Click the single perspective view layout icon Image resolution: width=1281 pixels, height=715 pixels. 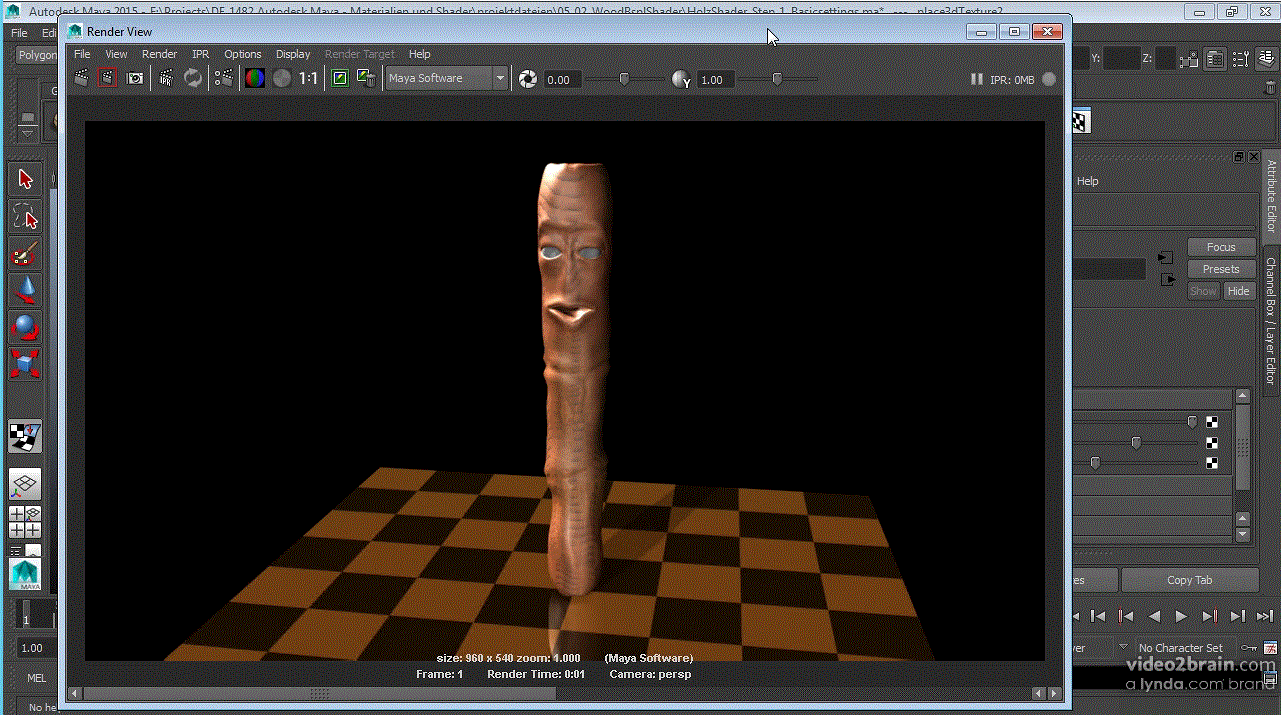click(26, 485)
